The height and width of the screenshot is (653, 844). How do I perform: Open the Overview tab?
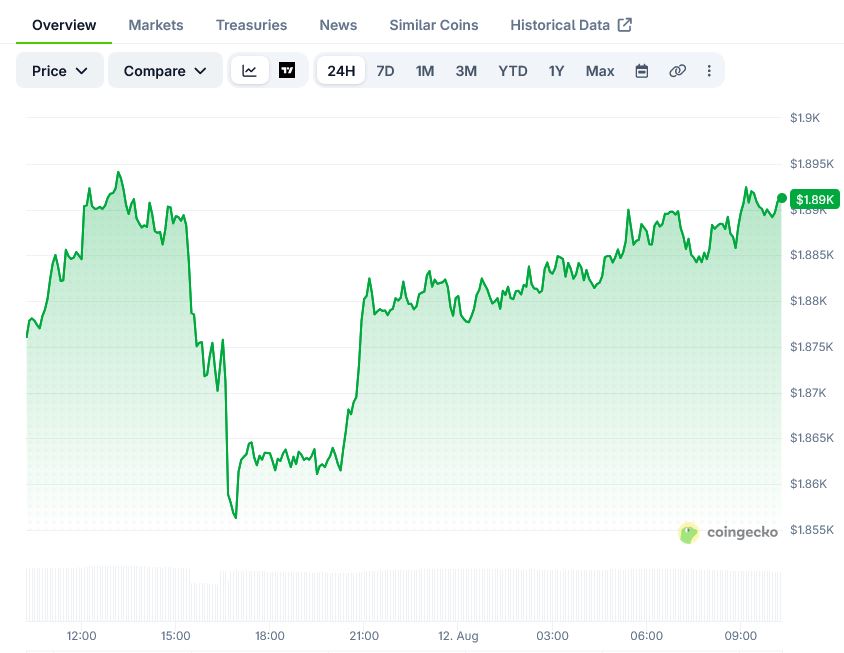click(x=64, y=25)
